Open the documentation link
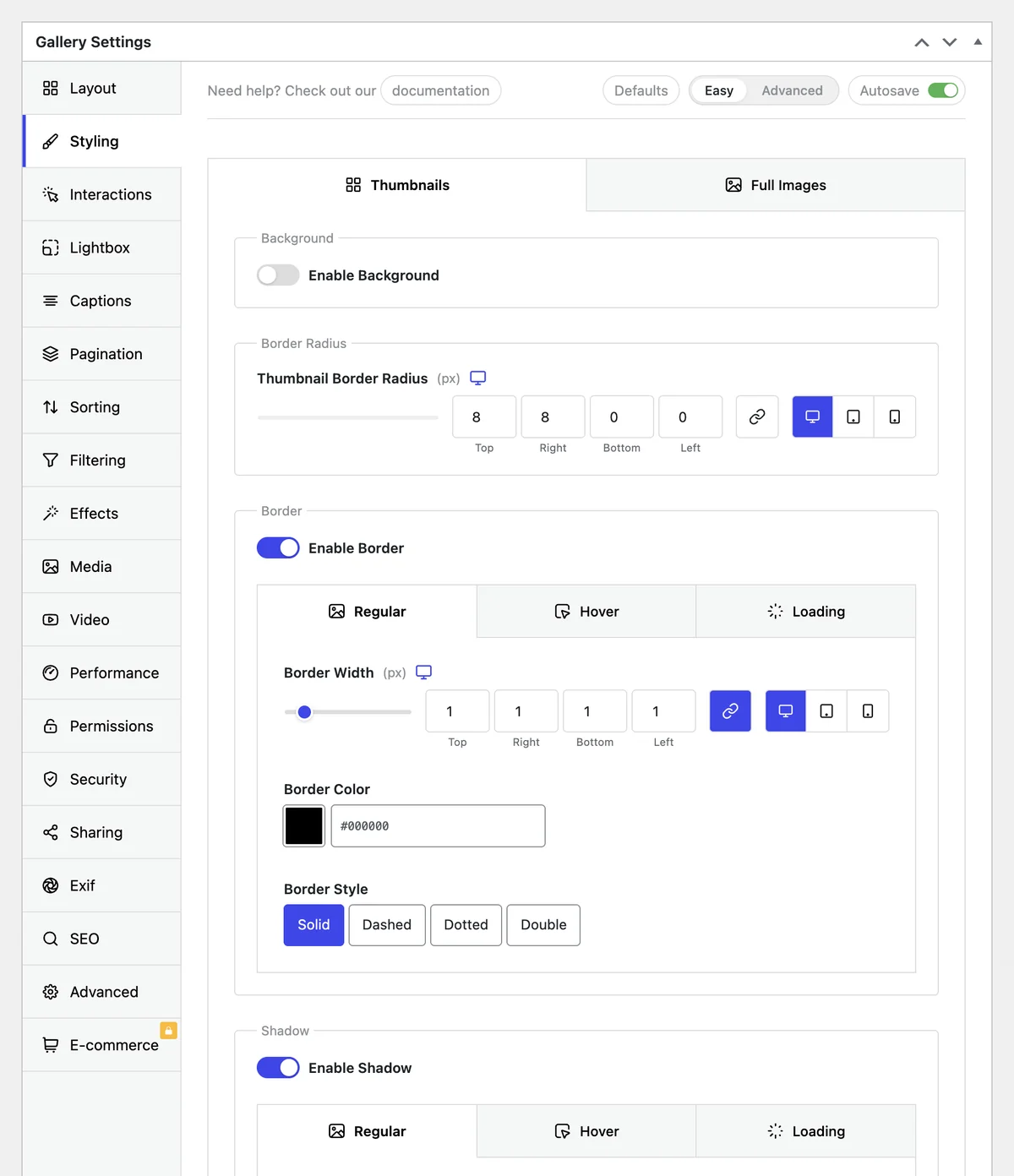The height and width of the screenshot is (1176, 1014). tap(441, 90)
